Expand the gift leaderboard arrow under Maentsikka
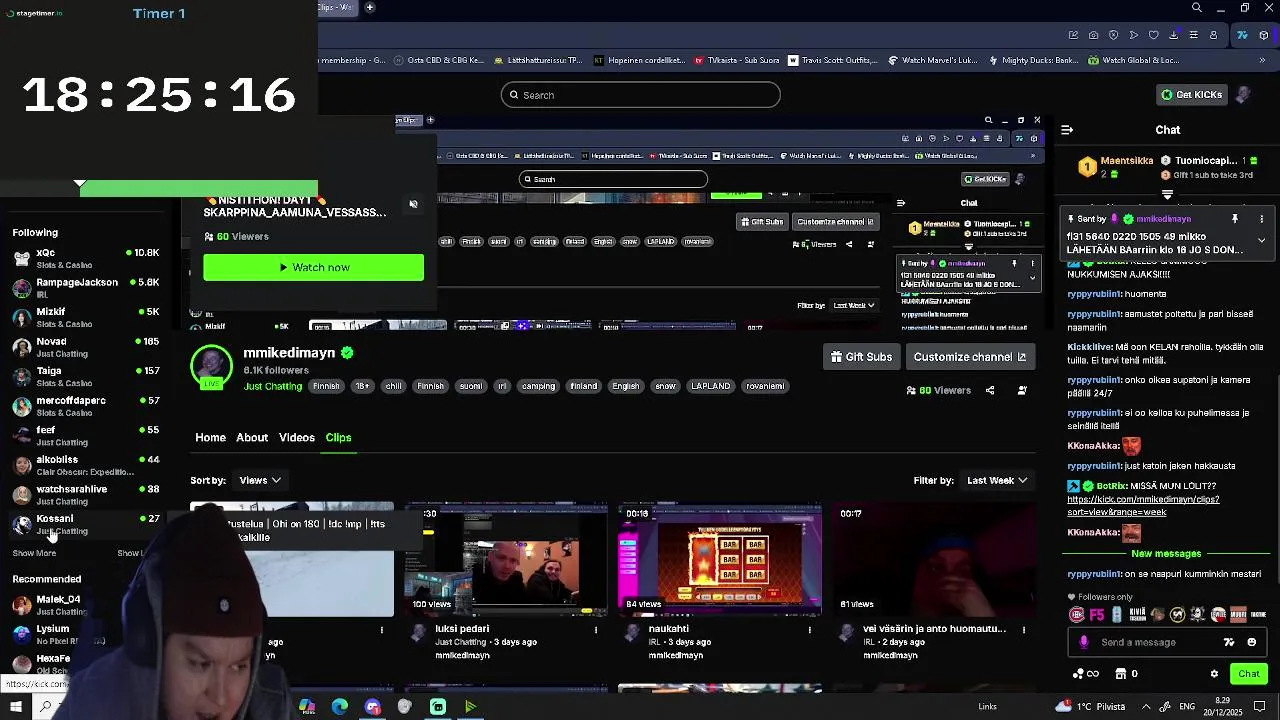Screen dimensions: 1280x720 [x=1167, y=194]
